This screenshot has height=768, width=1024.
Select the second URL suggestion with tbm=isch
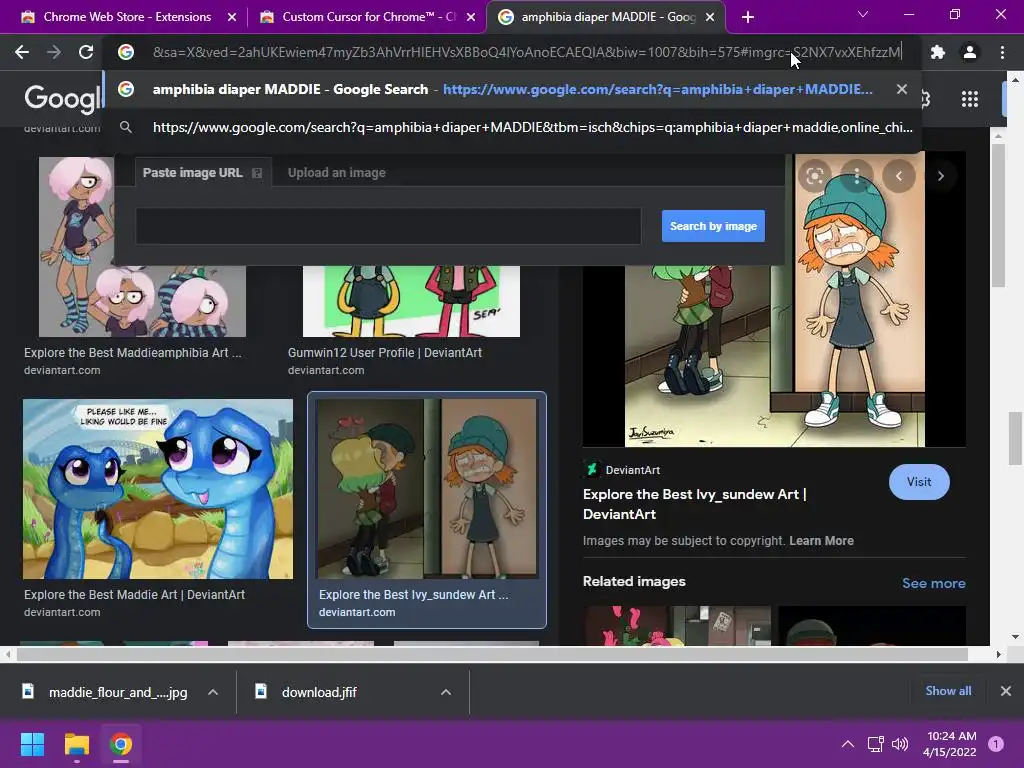[513, 127]
